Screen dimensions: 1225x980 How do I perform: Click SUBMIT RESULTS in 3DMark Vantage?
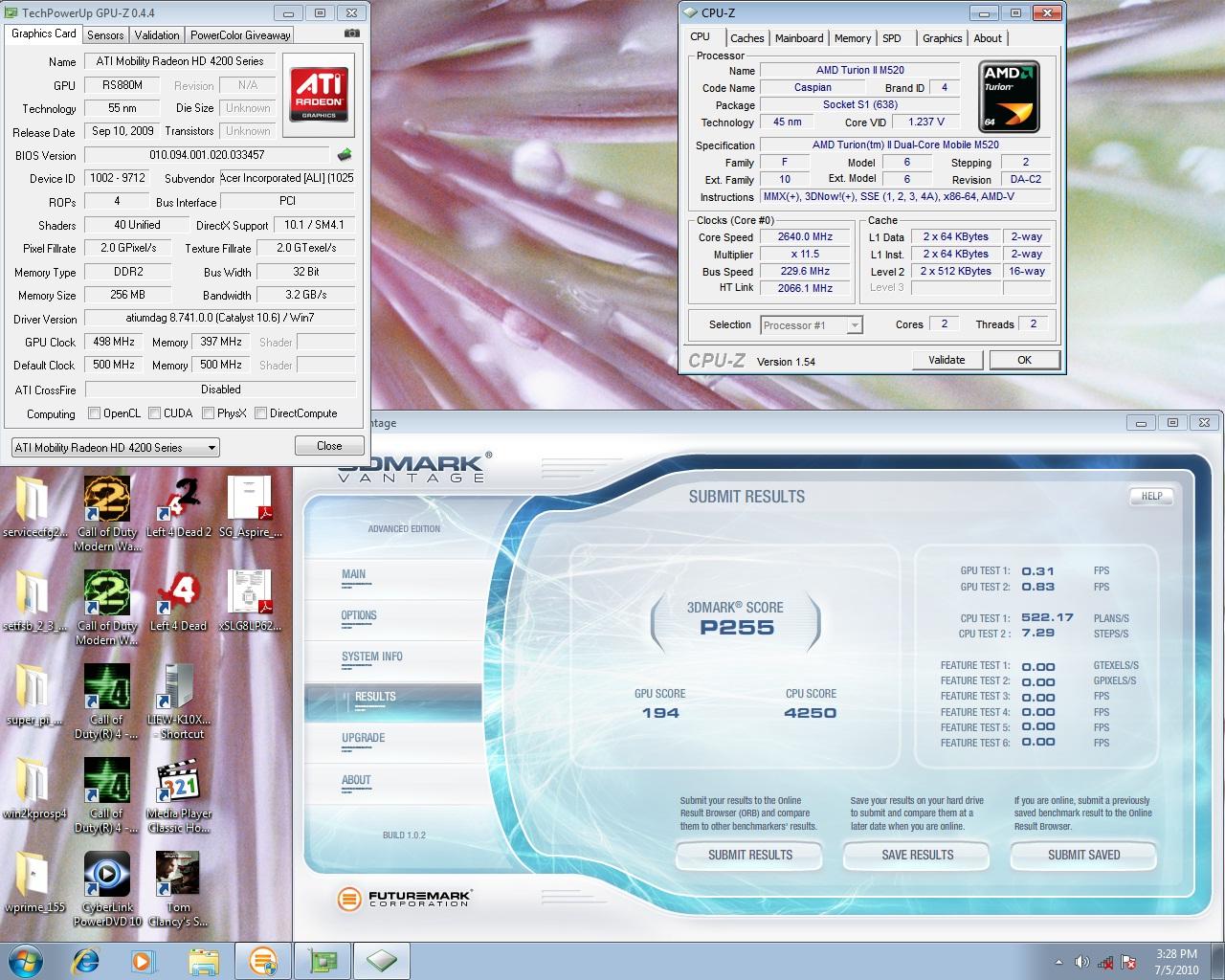(x=750, y=855)
